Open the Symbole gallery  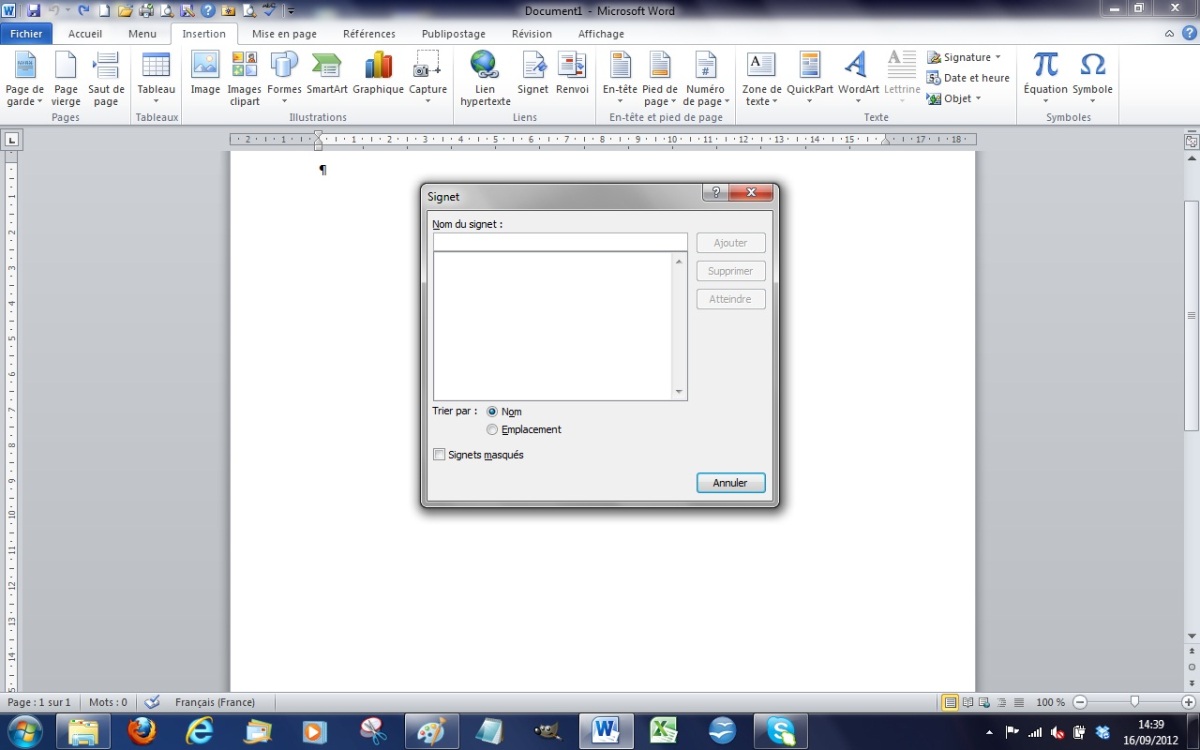[x=1092, y=79]
